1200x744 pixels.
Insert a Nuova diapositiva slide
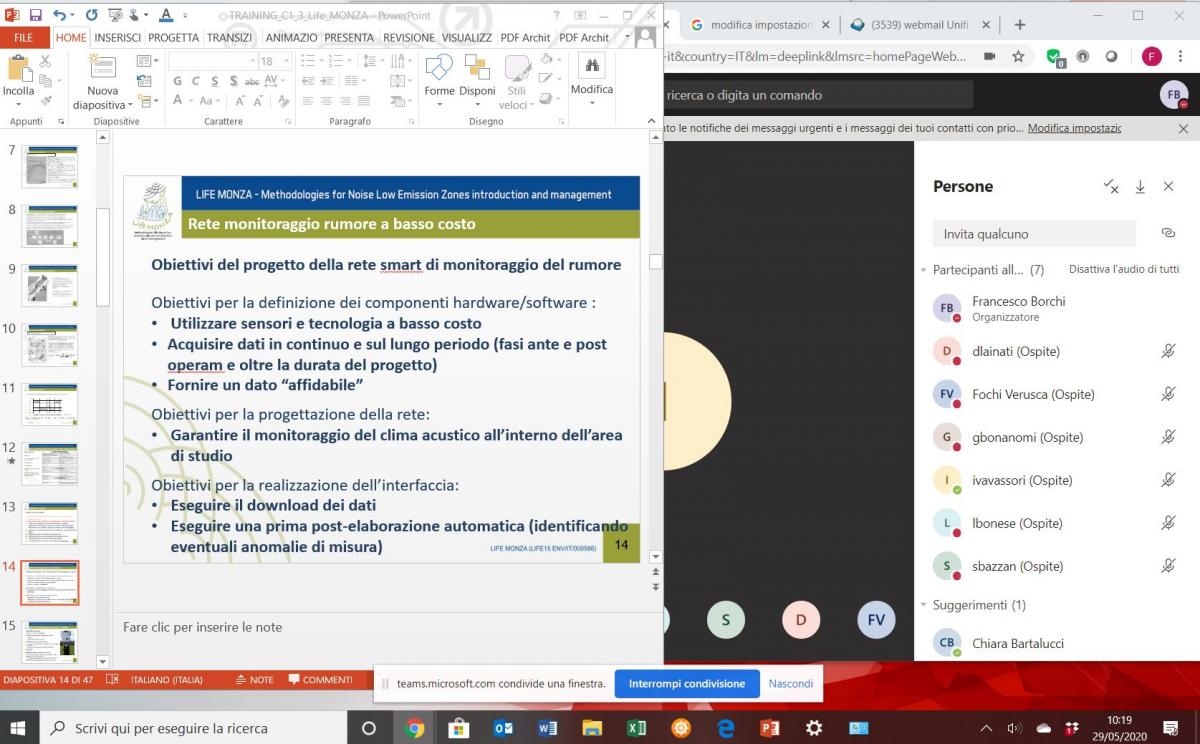coord(103,82)
